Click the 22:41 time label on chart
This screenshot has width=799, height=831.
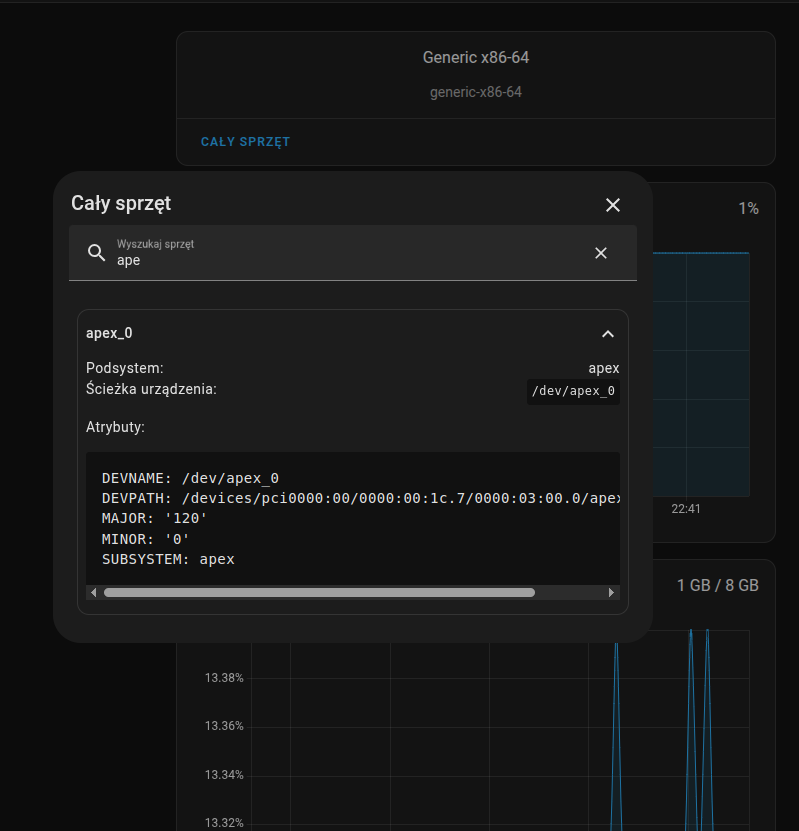pos(686,509)
